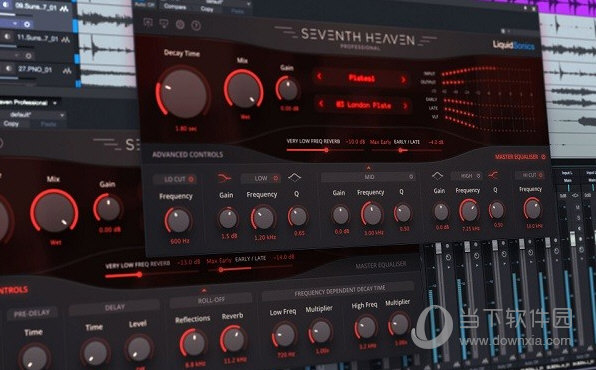The image size is (596, 370).
Task: Click Low Freq knob in back window
Action: point(284,335)
